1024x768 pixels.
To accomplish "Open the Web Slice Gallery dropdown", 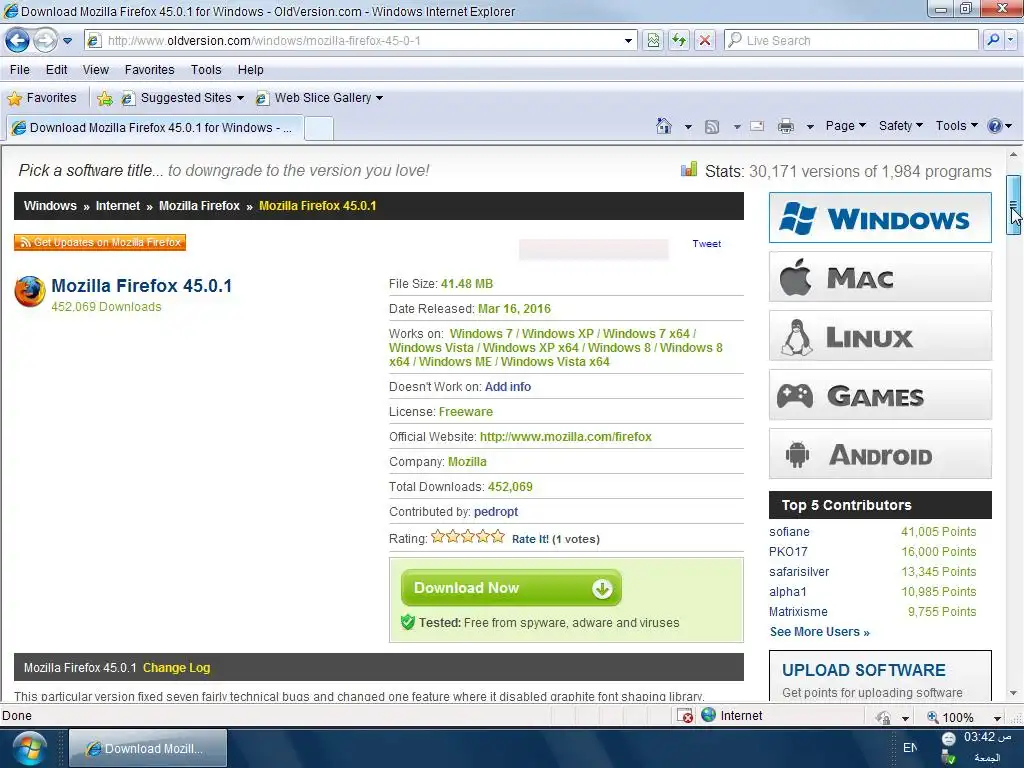I will click(x=319, y=98).
